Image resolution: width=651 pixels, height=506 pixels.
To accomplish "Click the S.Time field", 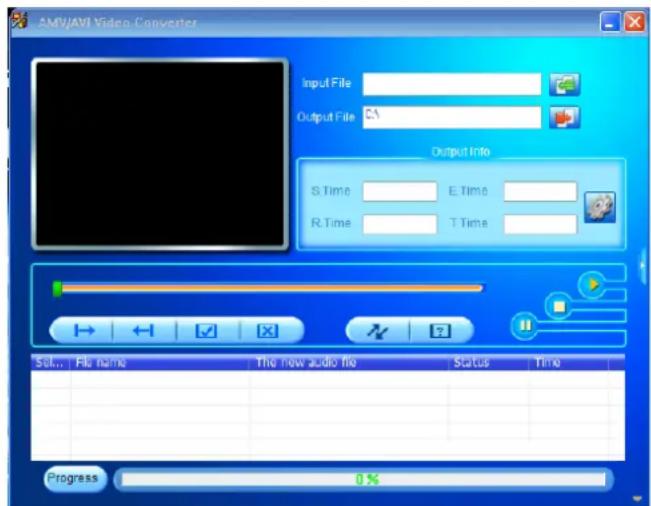I will pos(400,191).
